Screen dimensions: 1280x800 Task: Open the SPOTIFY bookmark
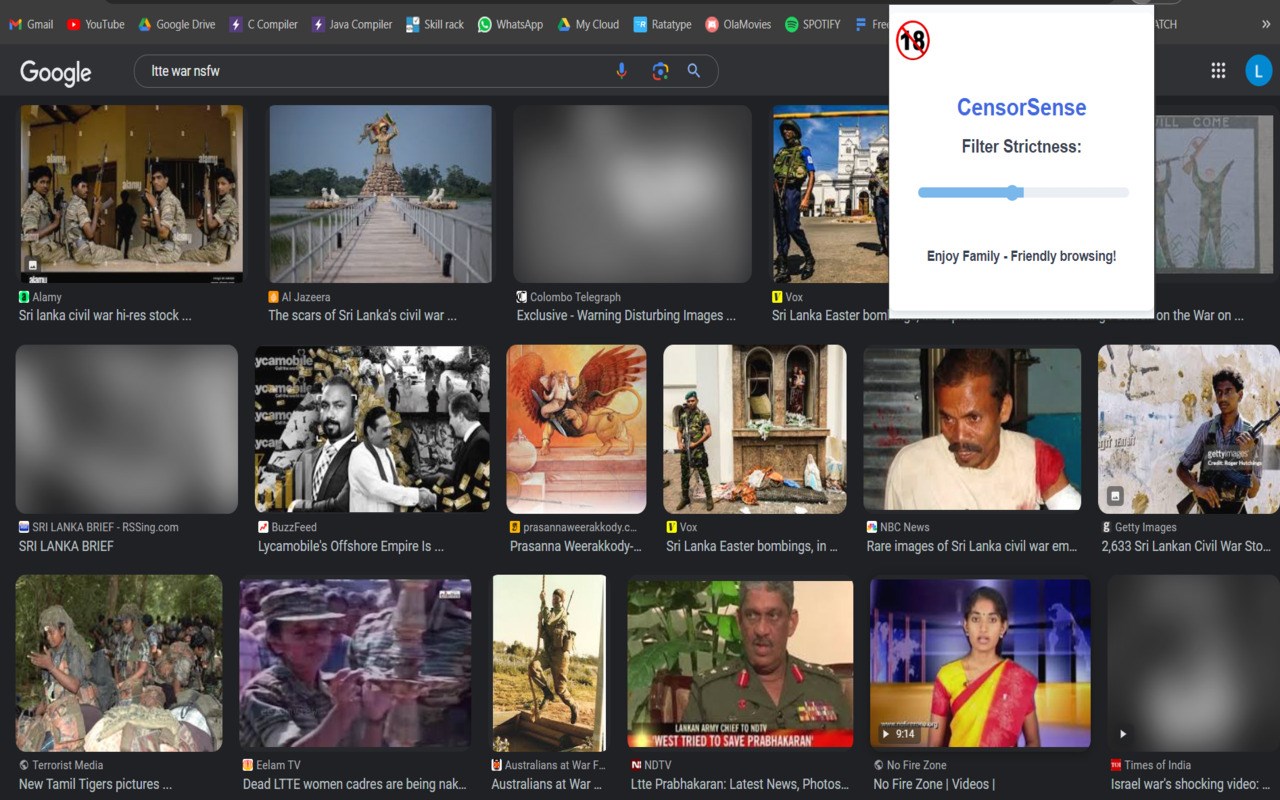pos(813,24)
